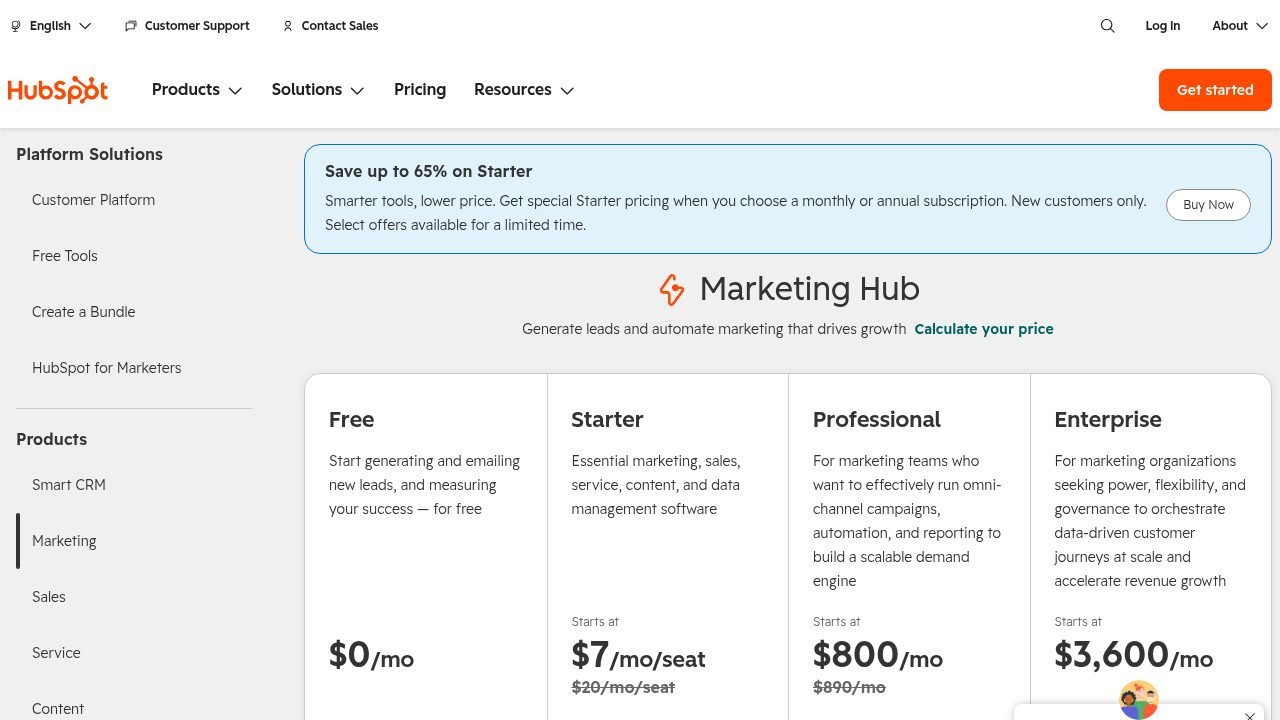1280x720 pixels.
Task: Select Customer Platform in sidebar
Action: (x=93, y=200)
